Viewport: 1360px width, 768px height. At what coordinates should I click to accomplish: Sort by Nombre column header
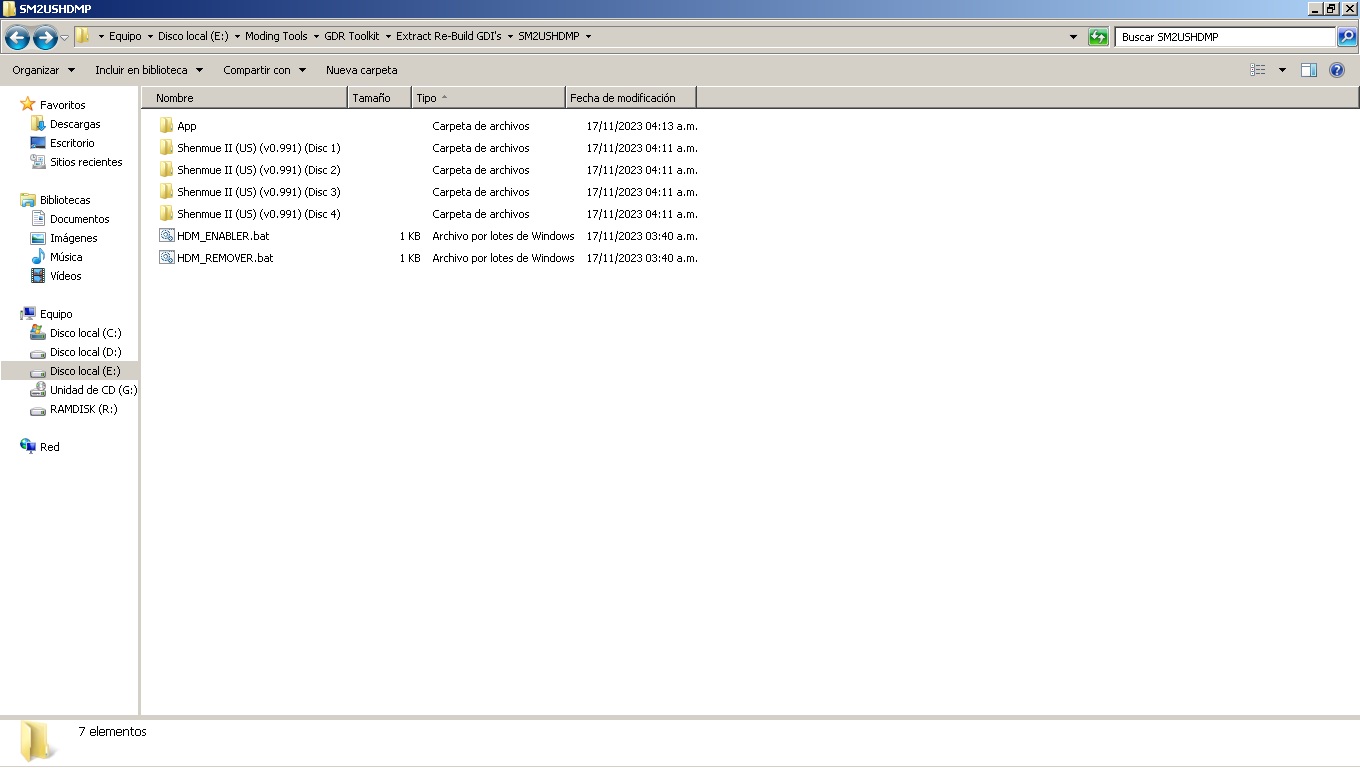coord(245,98)
